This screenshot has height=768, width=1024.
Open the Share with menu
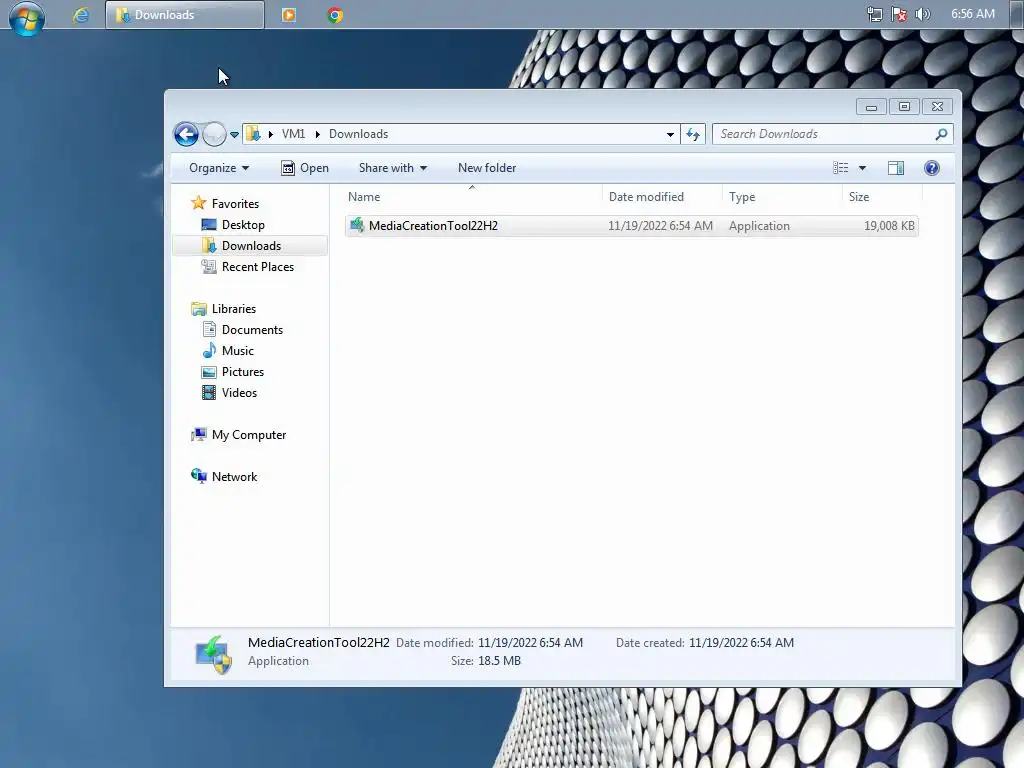pos(392,168)
